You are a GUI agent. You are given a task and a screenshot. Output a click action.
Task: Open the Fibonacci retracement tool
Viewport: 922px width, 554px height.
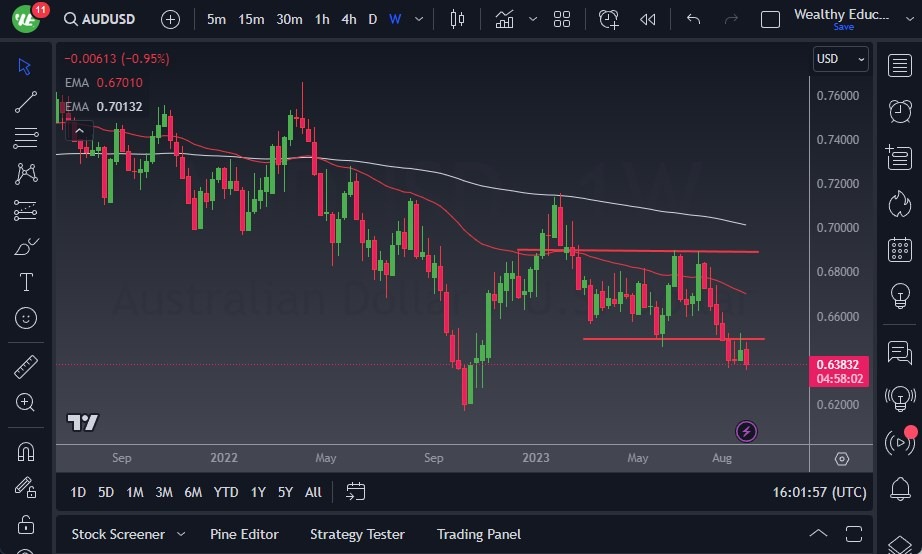(x=26, y=138)
